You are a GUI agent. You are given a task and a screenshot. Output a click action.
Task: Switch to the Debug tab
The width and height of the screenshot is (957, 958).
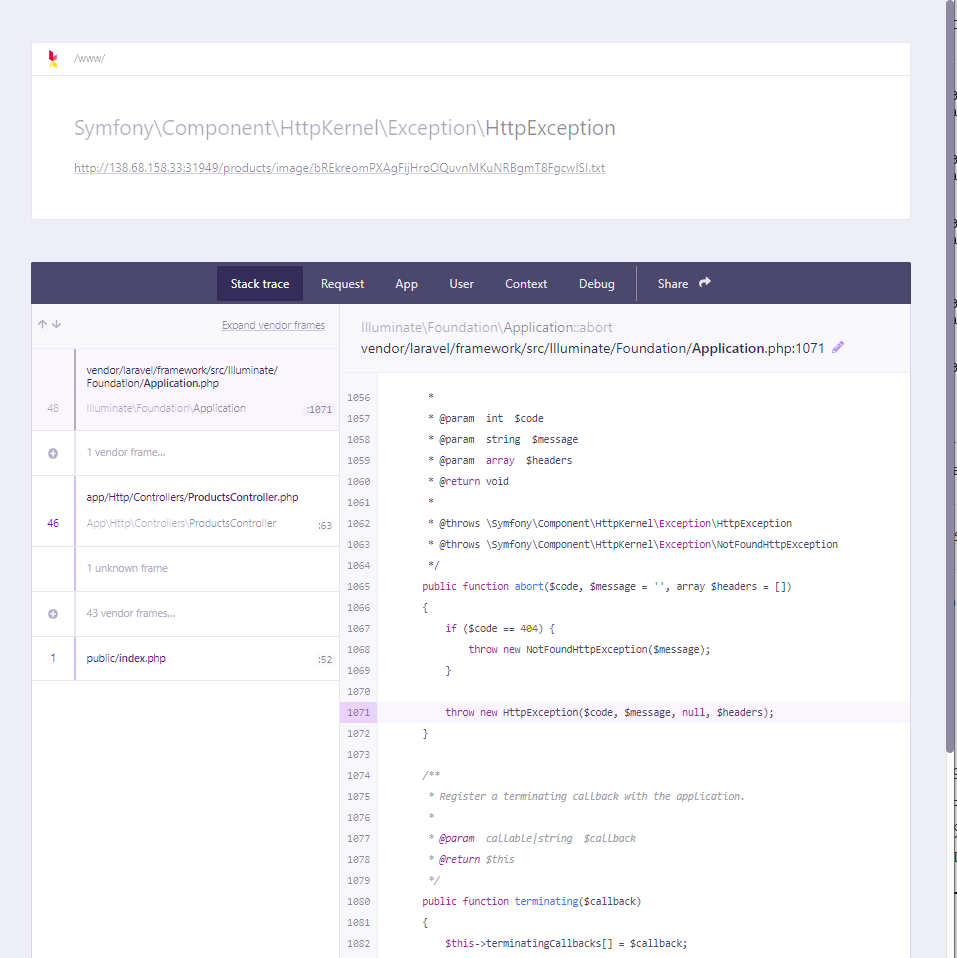[596, 283]
